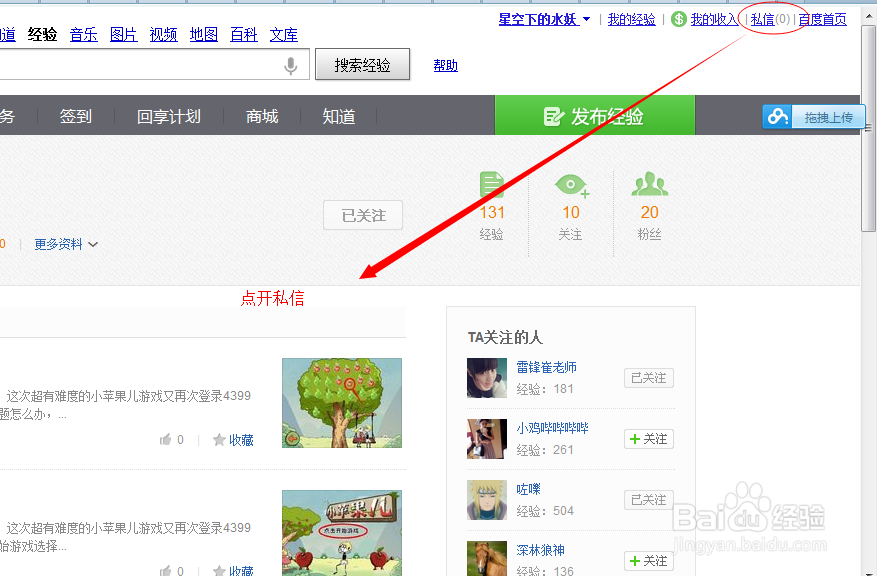The height and width of the screenshot is (576, 877).
Task: Follow 深林狼神 with +关注
Action: click(x=649, y=561)
